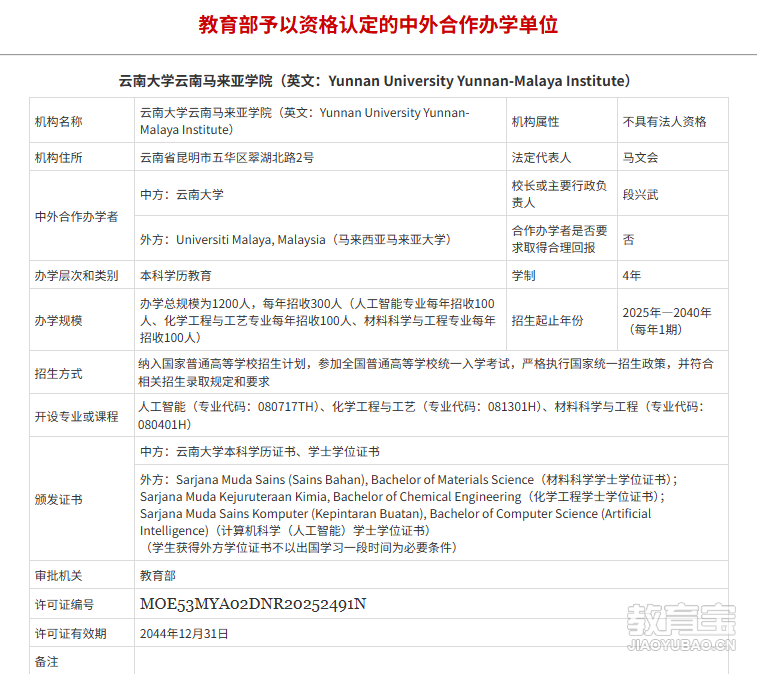Click the text 外方：Sarjana Muda Sains (Sains Bahan)

[x=254, y=479]
